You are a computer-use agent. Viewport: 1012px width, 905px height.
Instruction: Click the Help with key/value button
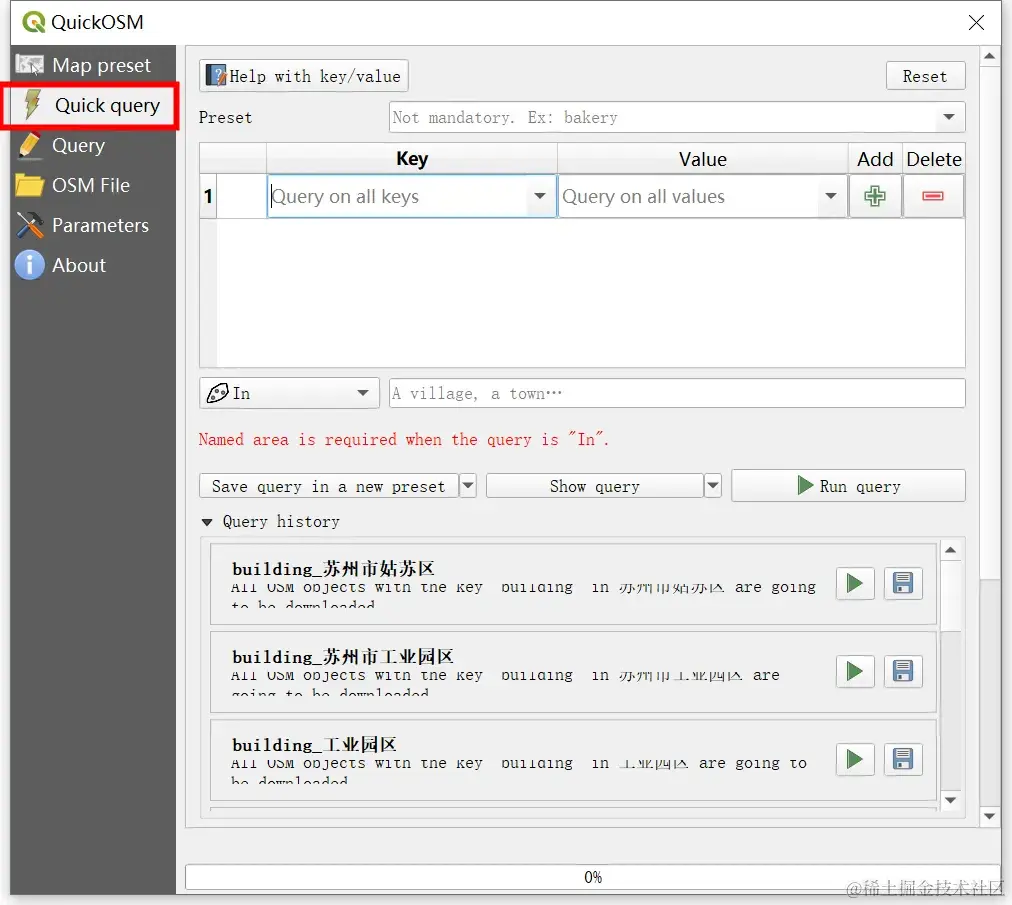coord(303,76)
